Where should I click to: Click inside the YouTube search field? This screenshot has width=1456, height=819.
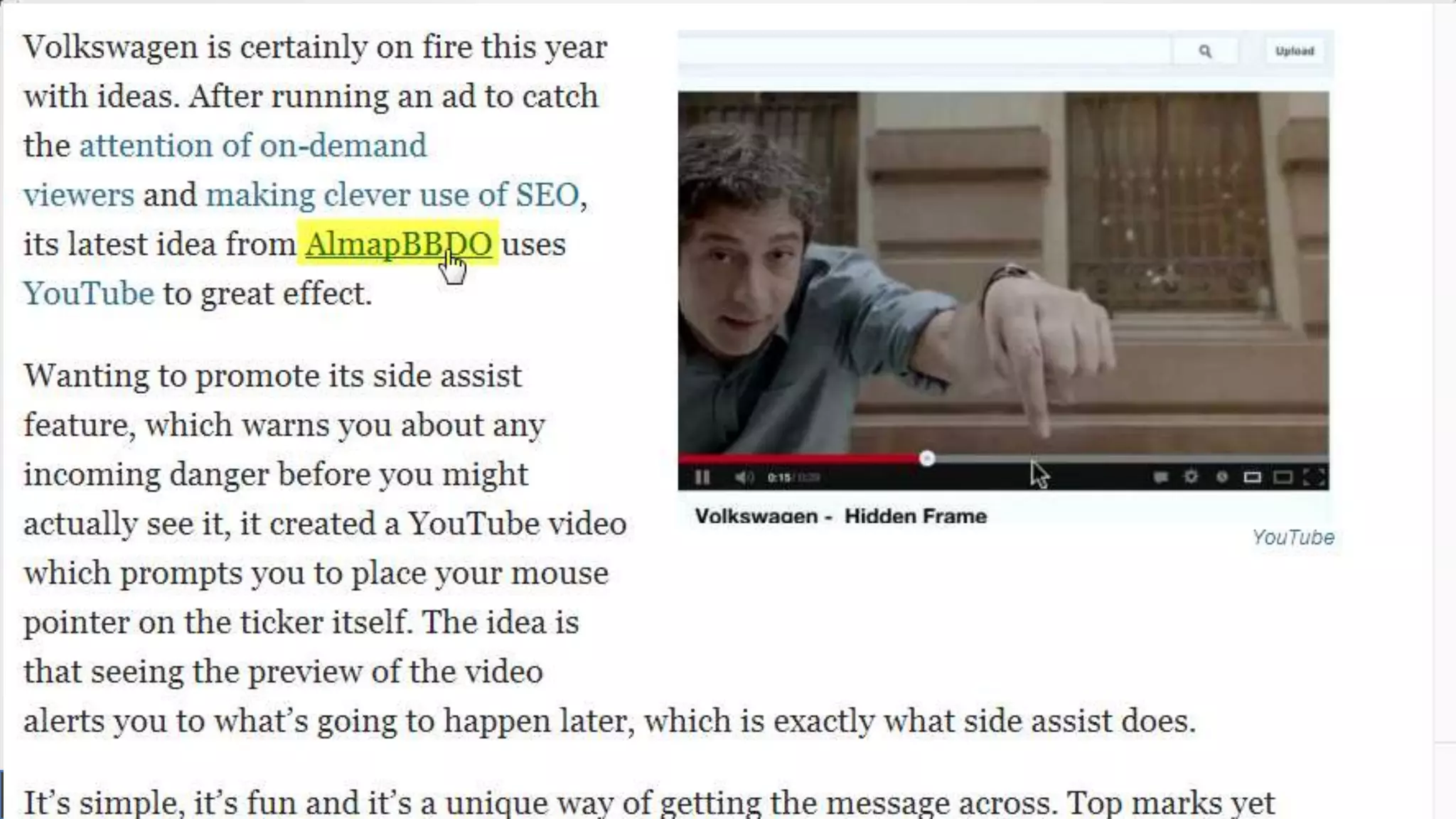pos(924,51)
